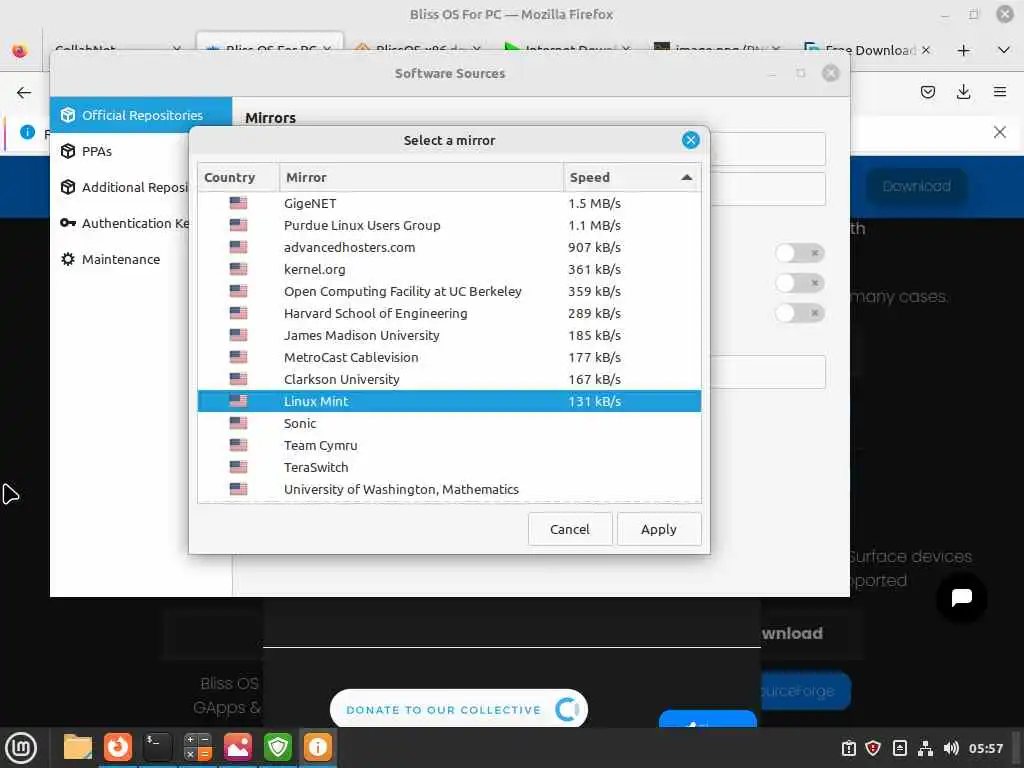The height and width of the screenshot is (768, 1024).
Task: Select University of Washington, Mathematics mirror
Action: 449,489
